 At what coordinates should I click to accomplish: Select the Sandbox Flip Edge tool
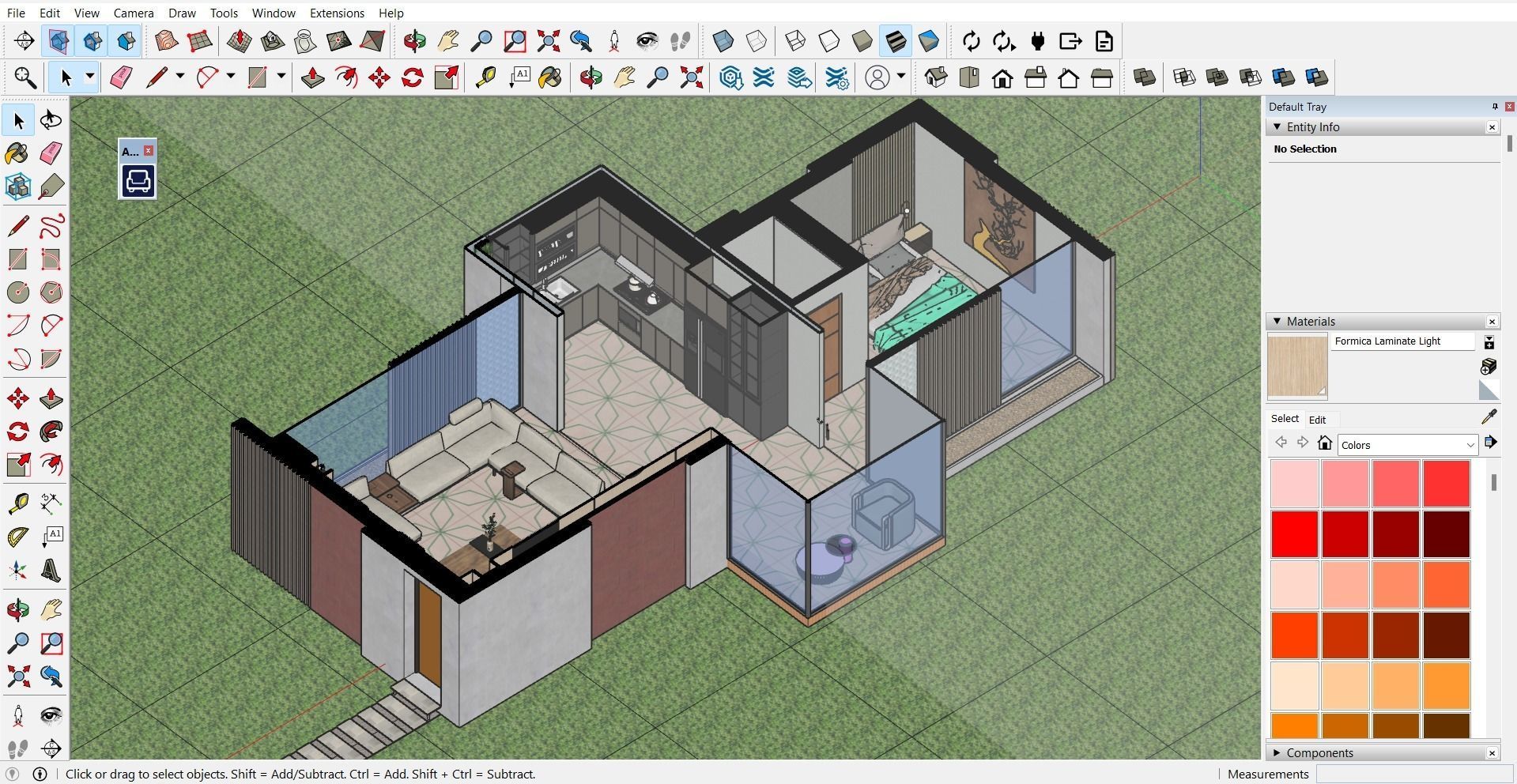pyautogui.click(x=372, y=41)
